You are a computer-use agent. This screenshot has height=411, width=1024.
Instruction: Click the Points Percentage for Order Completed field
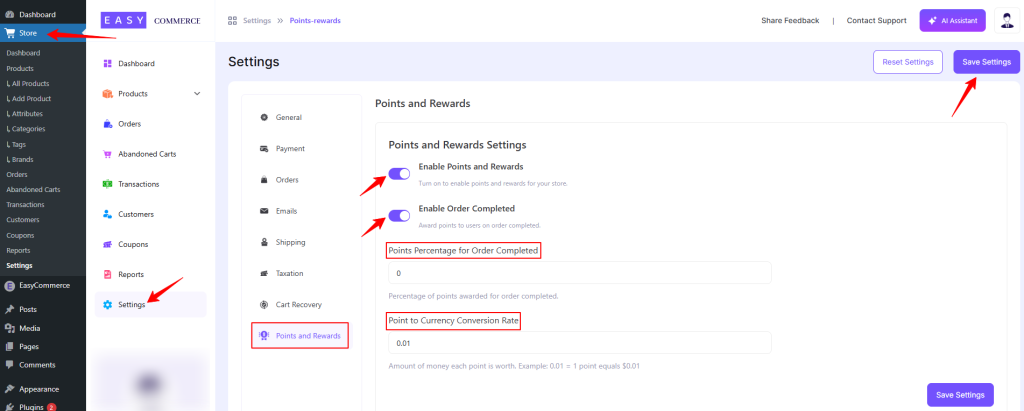click(580, 272)
